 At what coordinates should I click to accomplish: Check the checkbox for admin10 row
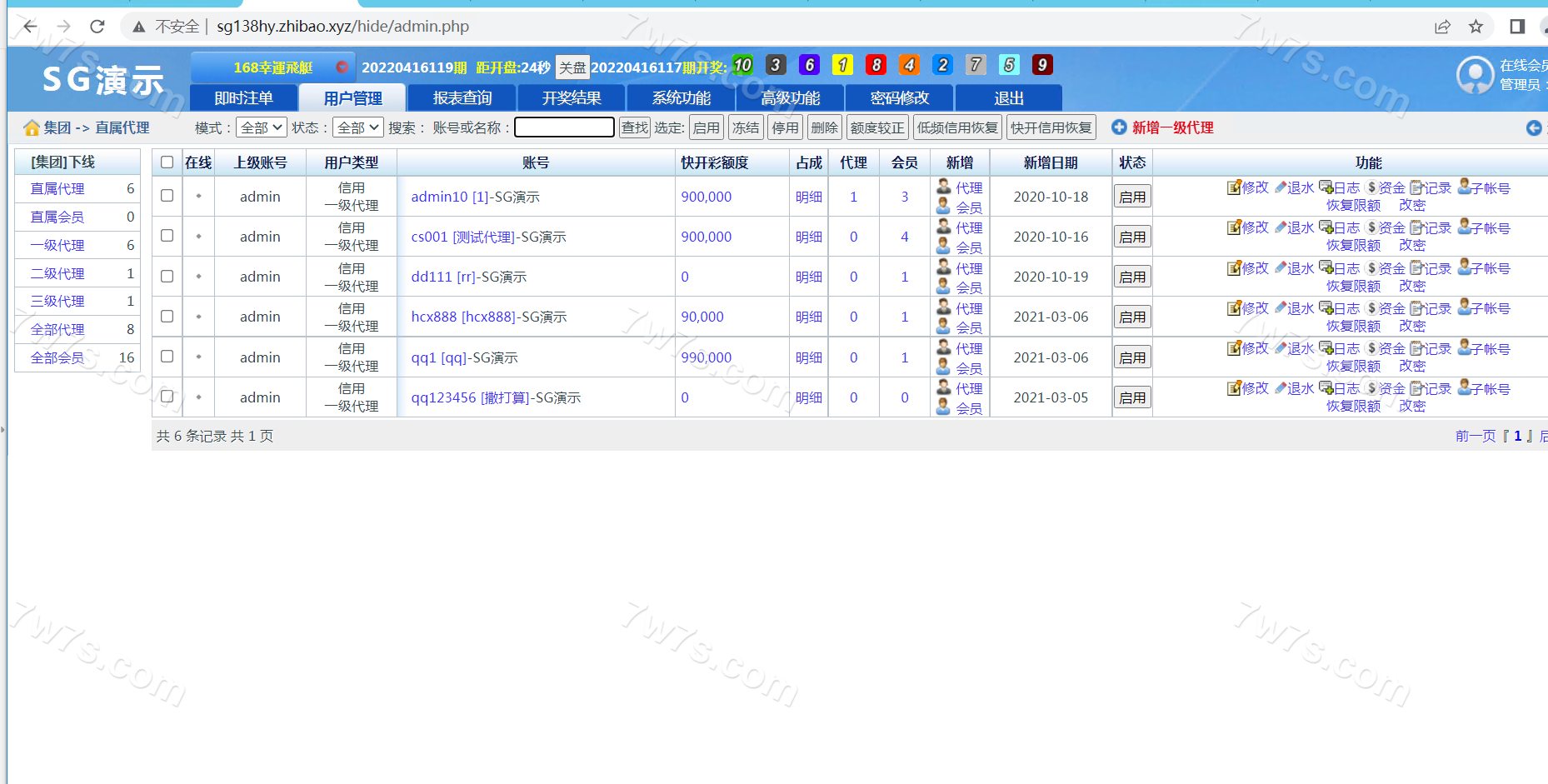coord(167,196)
